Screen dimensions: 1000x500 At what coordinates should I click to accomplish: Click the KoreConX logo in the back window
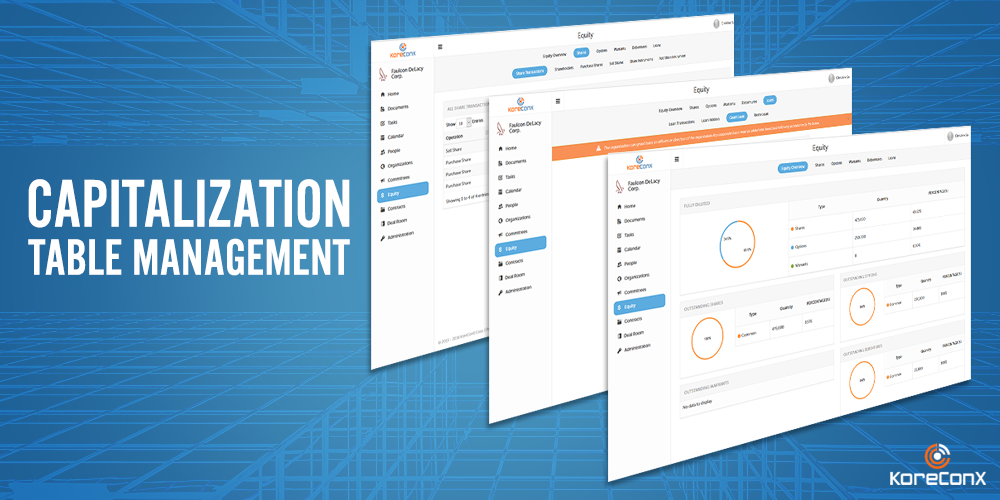(x=402, y=50)
